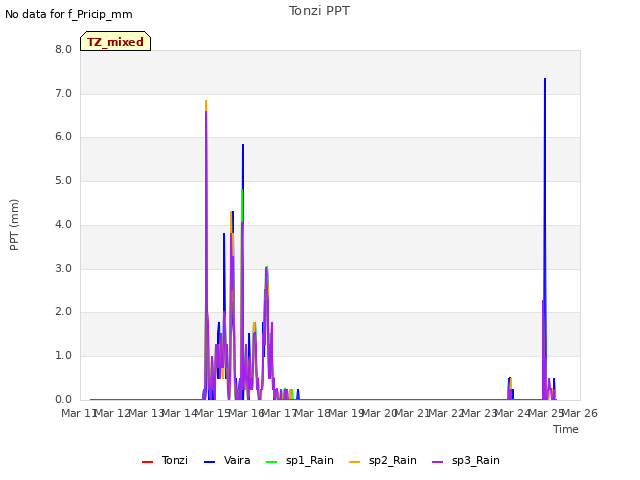
Task: Click the TZ_mixed annotation label
Action: [116, 41]
